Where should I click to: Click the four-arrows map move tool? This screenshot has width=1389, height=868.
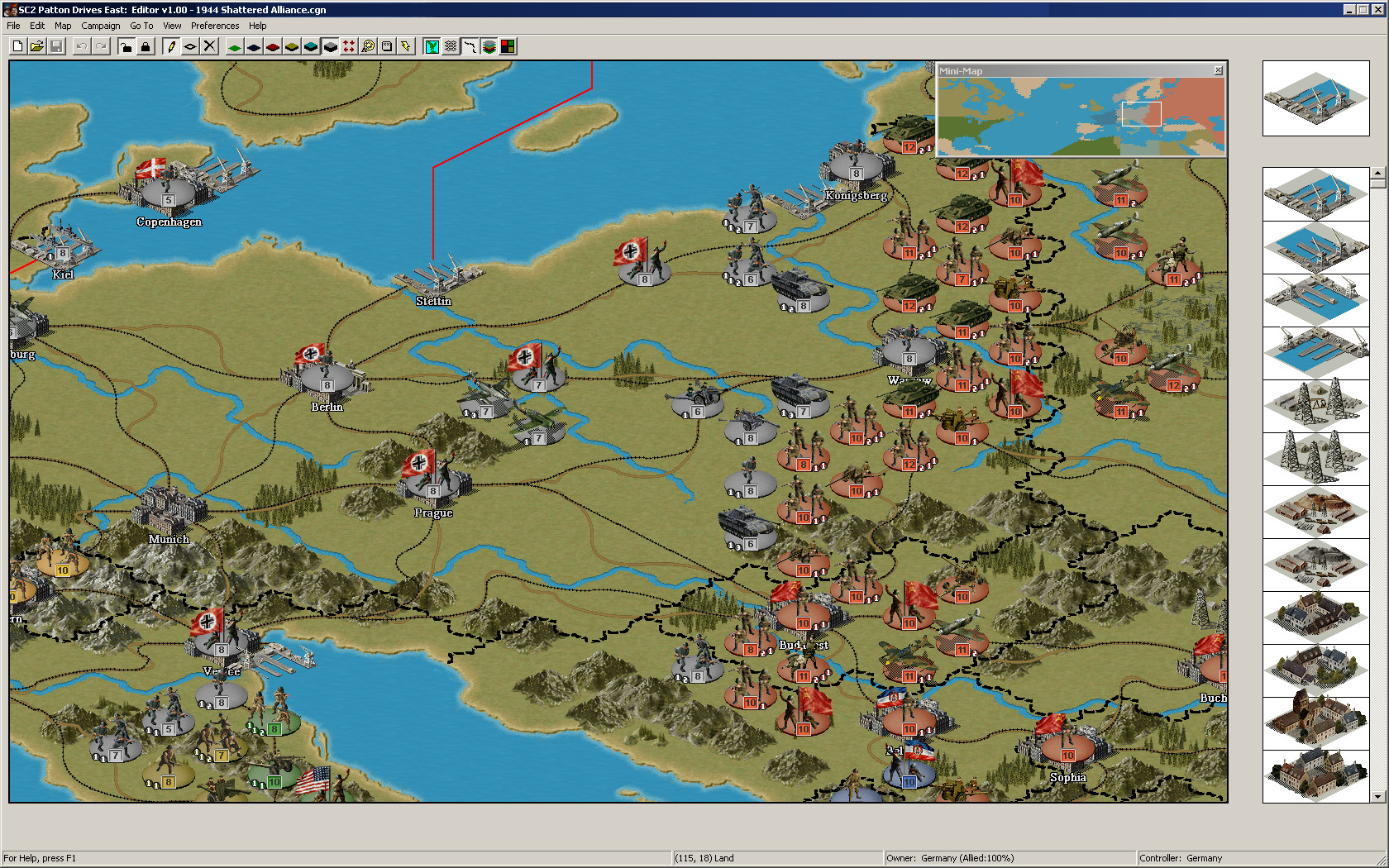coord(350,46)
